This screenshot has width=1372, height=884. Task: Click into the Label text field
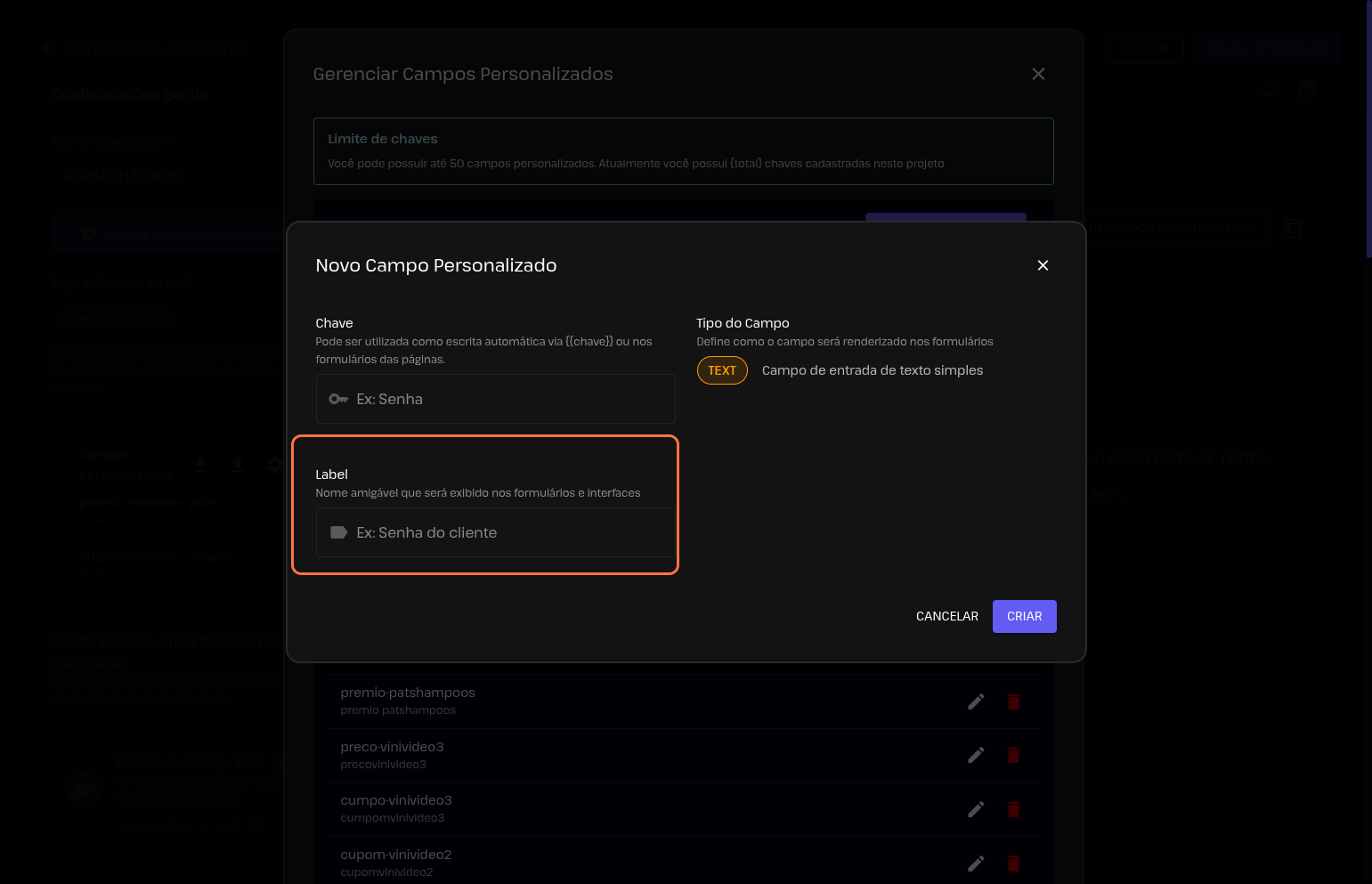(507, 532)
